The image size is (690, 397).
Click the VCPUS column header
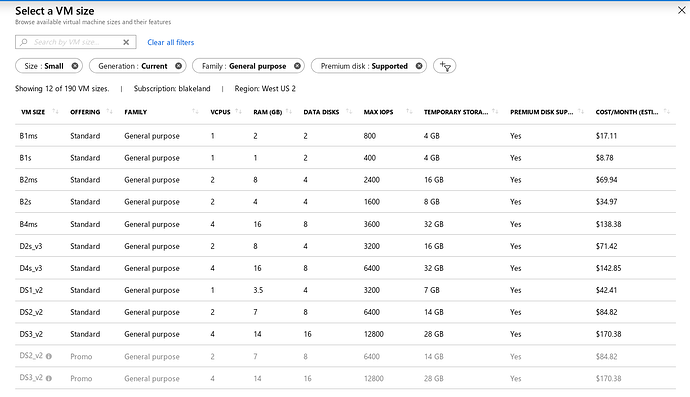[x=220, y=112]
